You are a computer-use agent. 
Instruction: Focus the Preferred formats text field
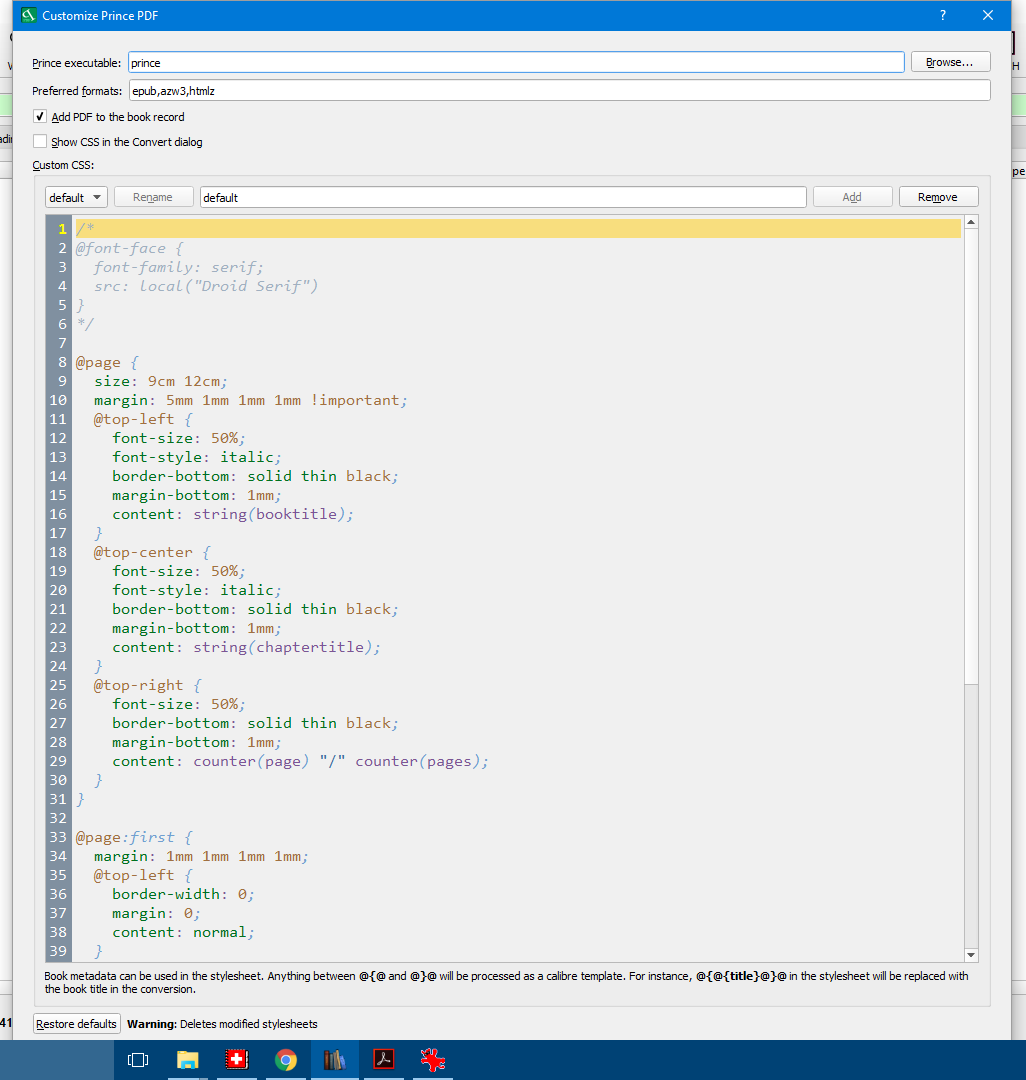[559, 90]
